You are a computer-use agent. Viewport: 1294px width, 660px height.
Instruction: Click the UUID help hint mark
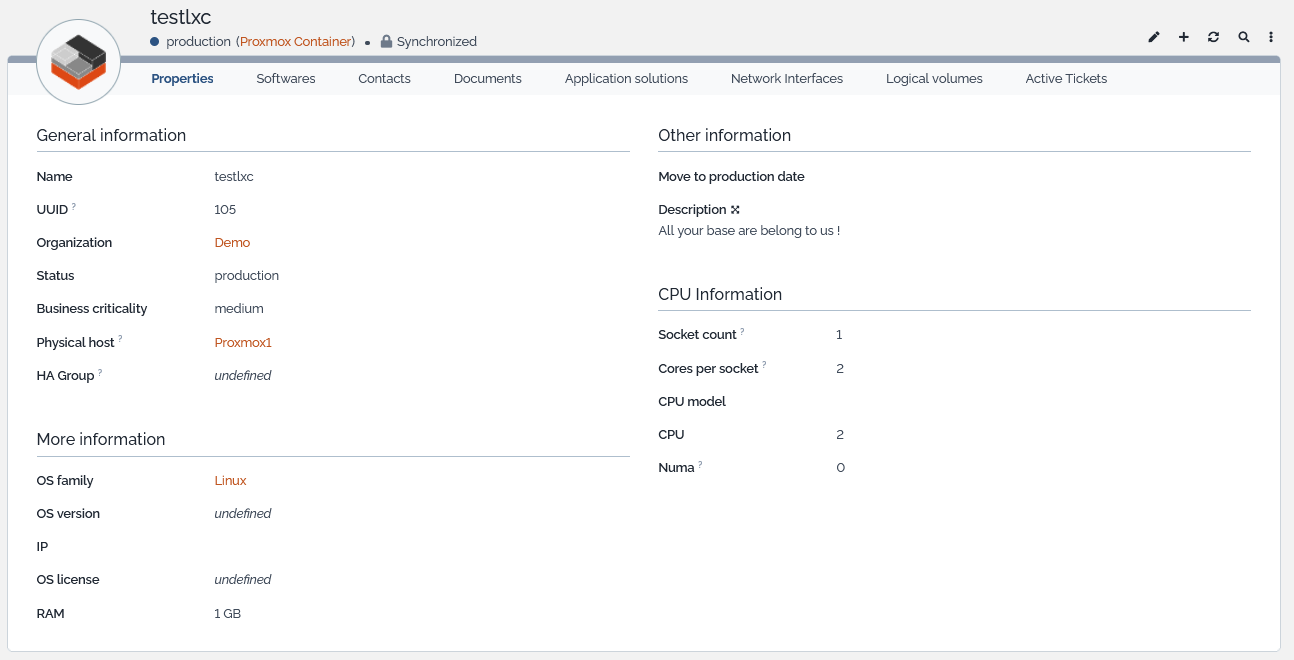[x=74, y=206]
